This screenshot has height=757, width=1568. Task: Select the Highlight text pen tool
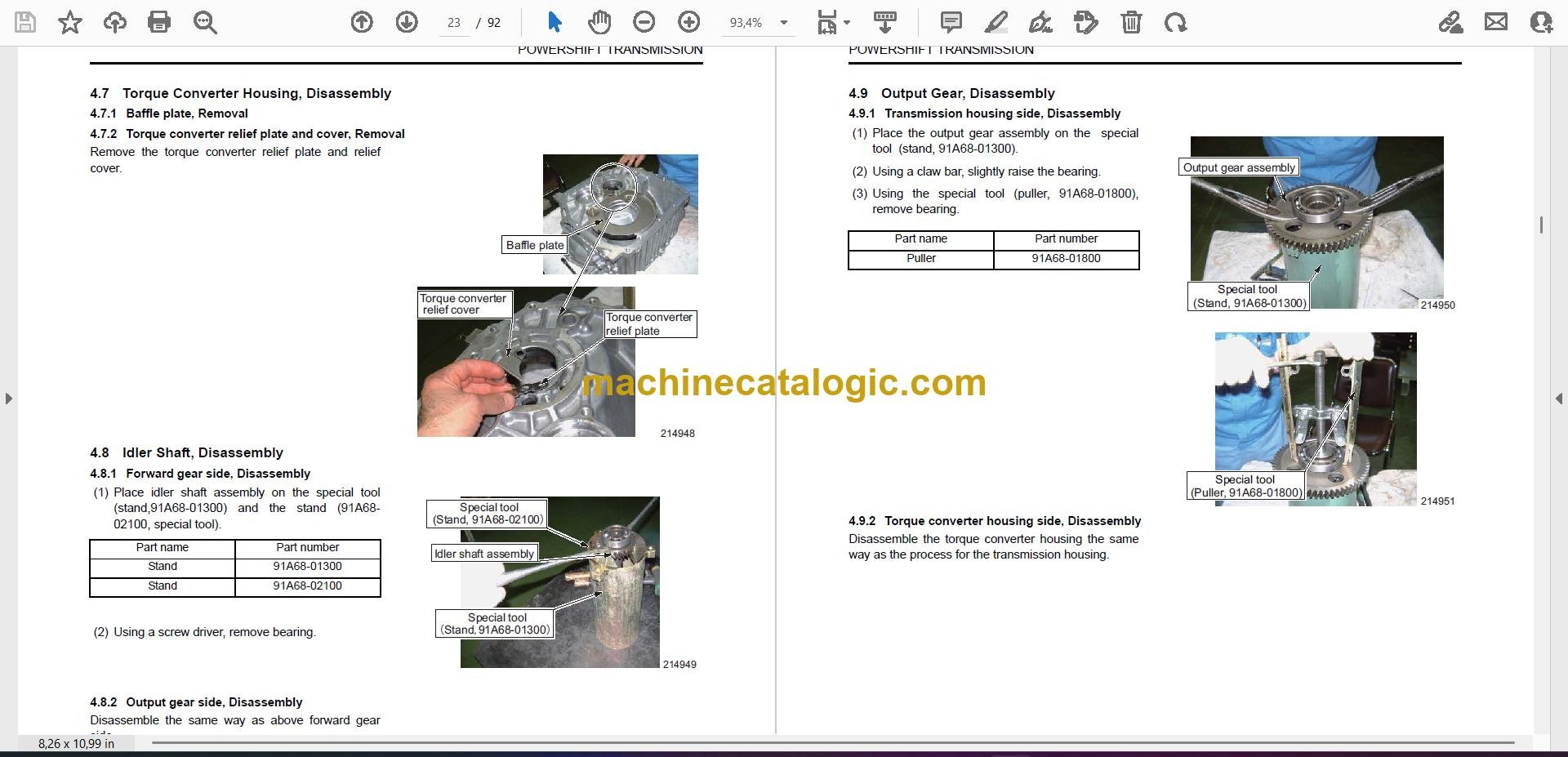(x=996, y=22)
